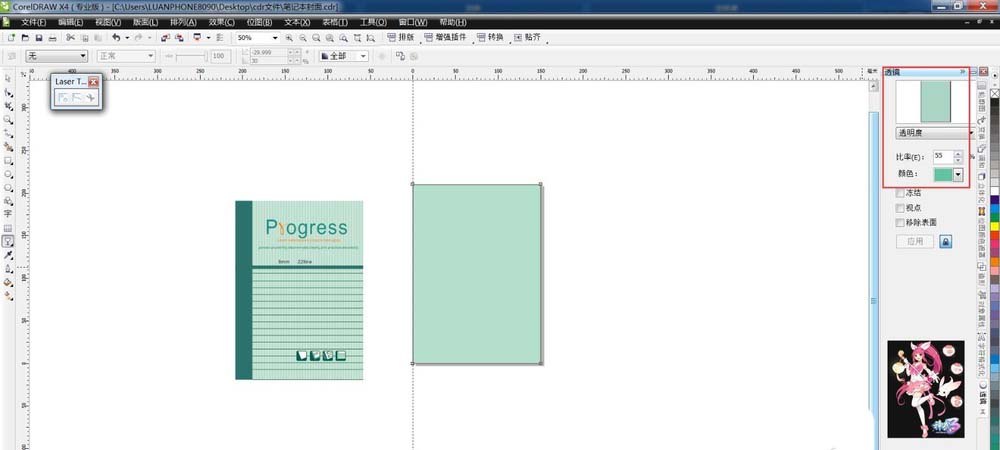
Task: Select the Interactive Fill tool
Action: point(8,296)
